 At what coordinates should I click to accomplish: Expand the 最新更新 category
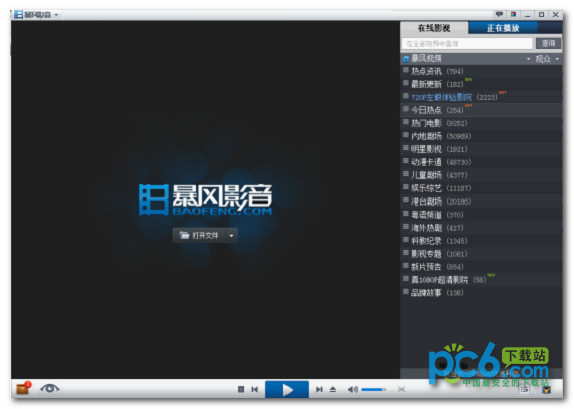406,83
